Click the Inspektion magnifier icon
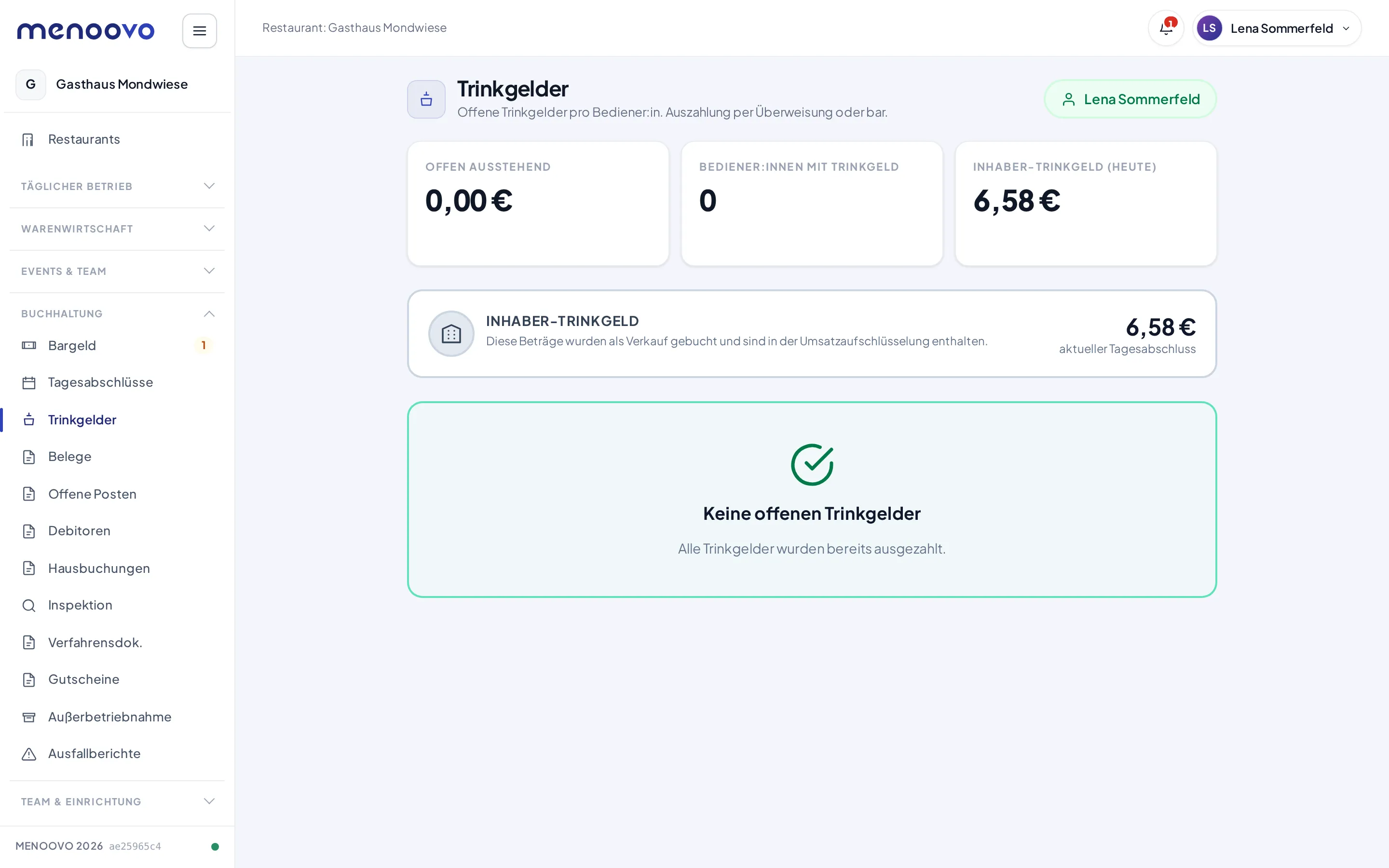 [29, 605]
